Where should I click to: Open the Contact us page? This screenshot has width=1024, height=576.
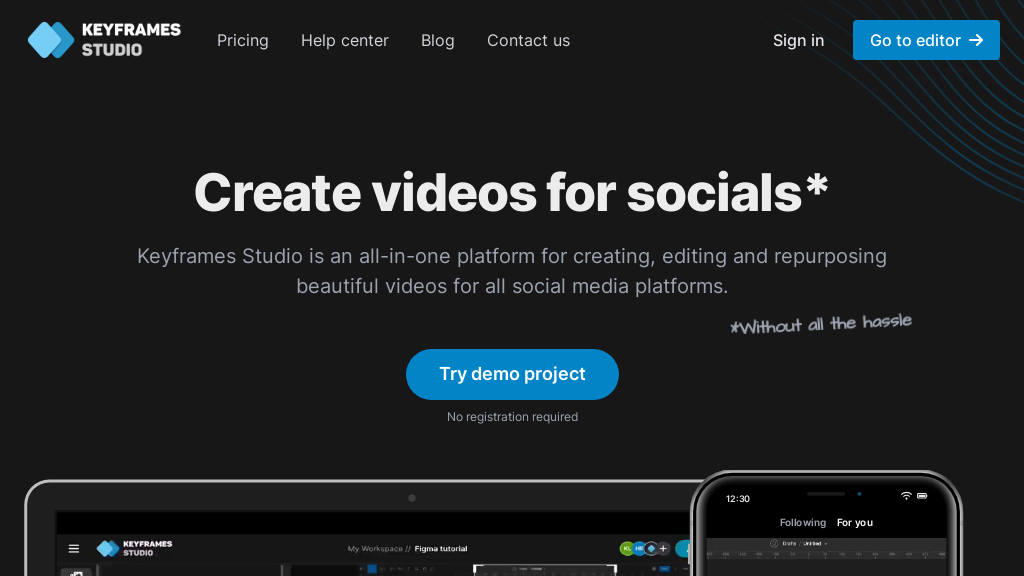528,40
